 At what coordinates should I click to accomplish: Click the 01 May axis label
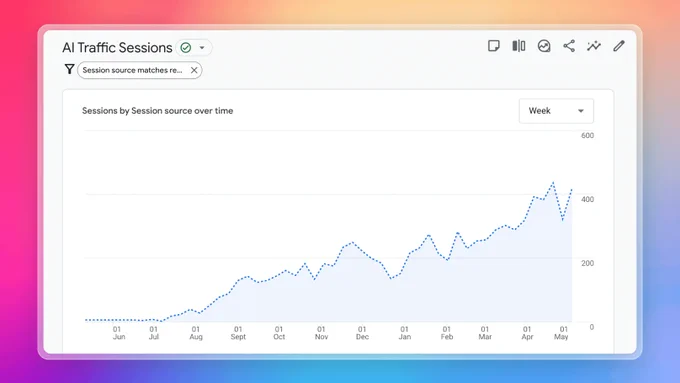pos(562,333)
